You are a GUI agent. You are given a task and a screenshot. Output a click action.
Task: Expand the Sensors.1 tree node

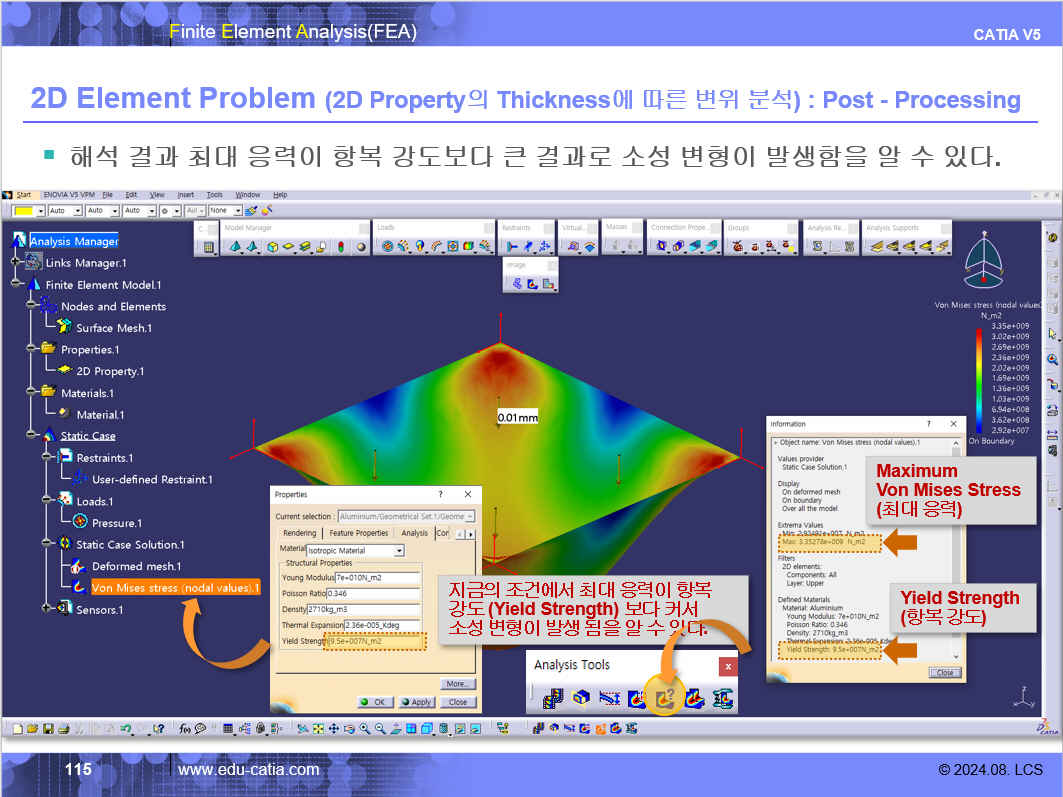coord(47,608)
